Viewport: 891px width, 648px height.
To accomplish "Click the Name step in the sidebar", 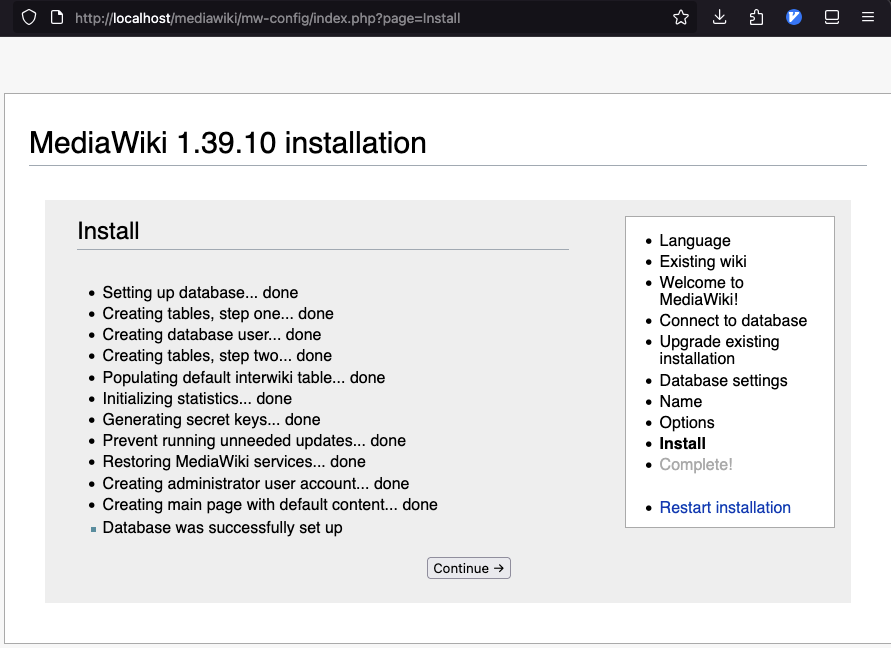I will point(681,401).
